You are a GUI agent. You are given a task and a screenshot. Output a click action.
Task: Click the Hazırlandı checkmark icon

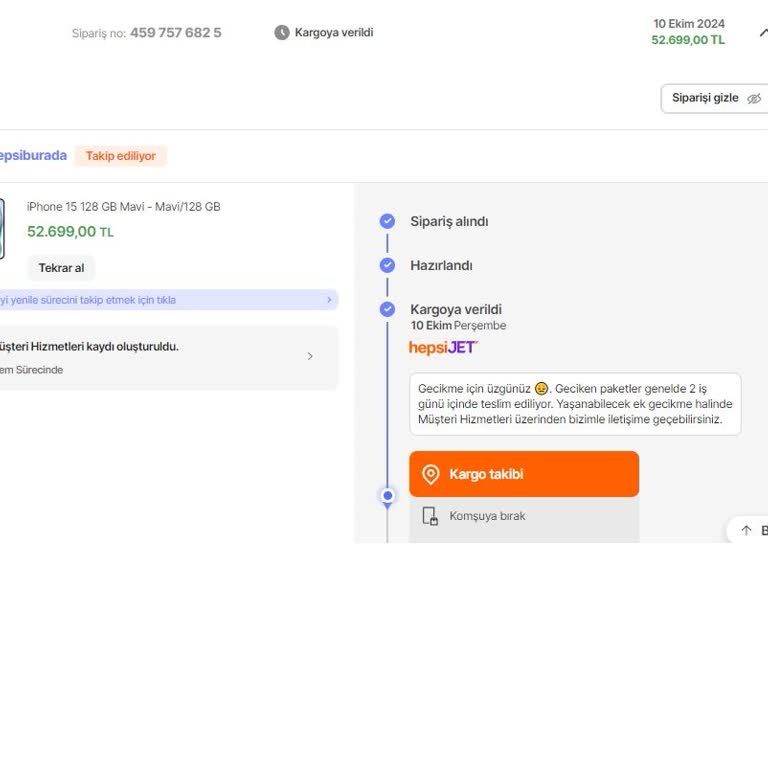tap(387, 265)
